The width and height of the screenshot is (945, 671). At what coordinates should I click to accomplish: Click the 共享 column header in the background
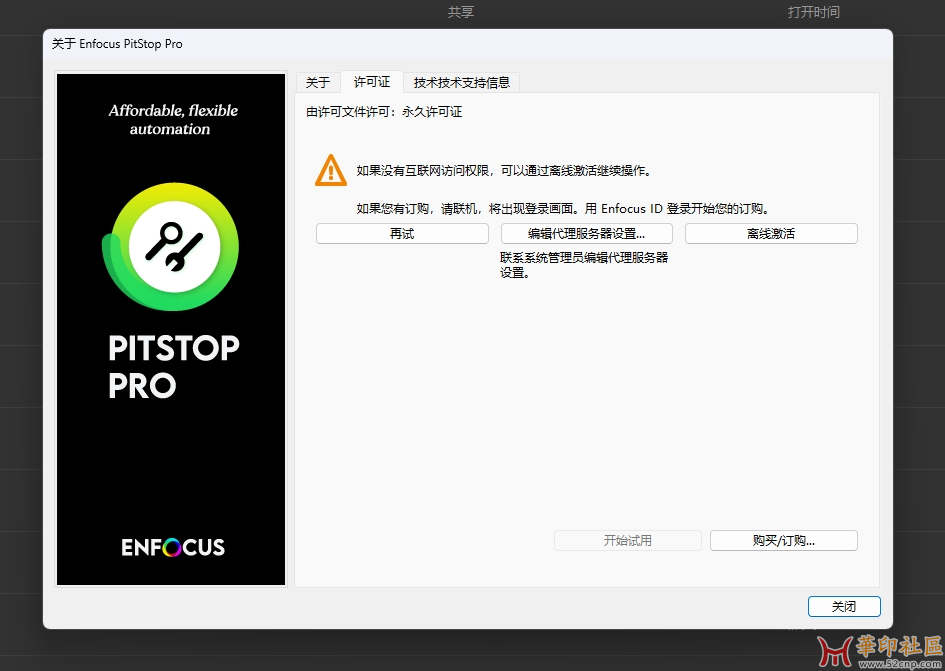click(461, 13)
